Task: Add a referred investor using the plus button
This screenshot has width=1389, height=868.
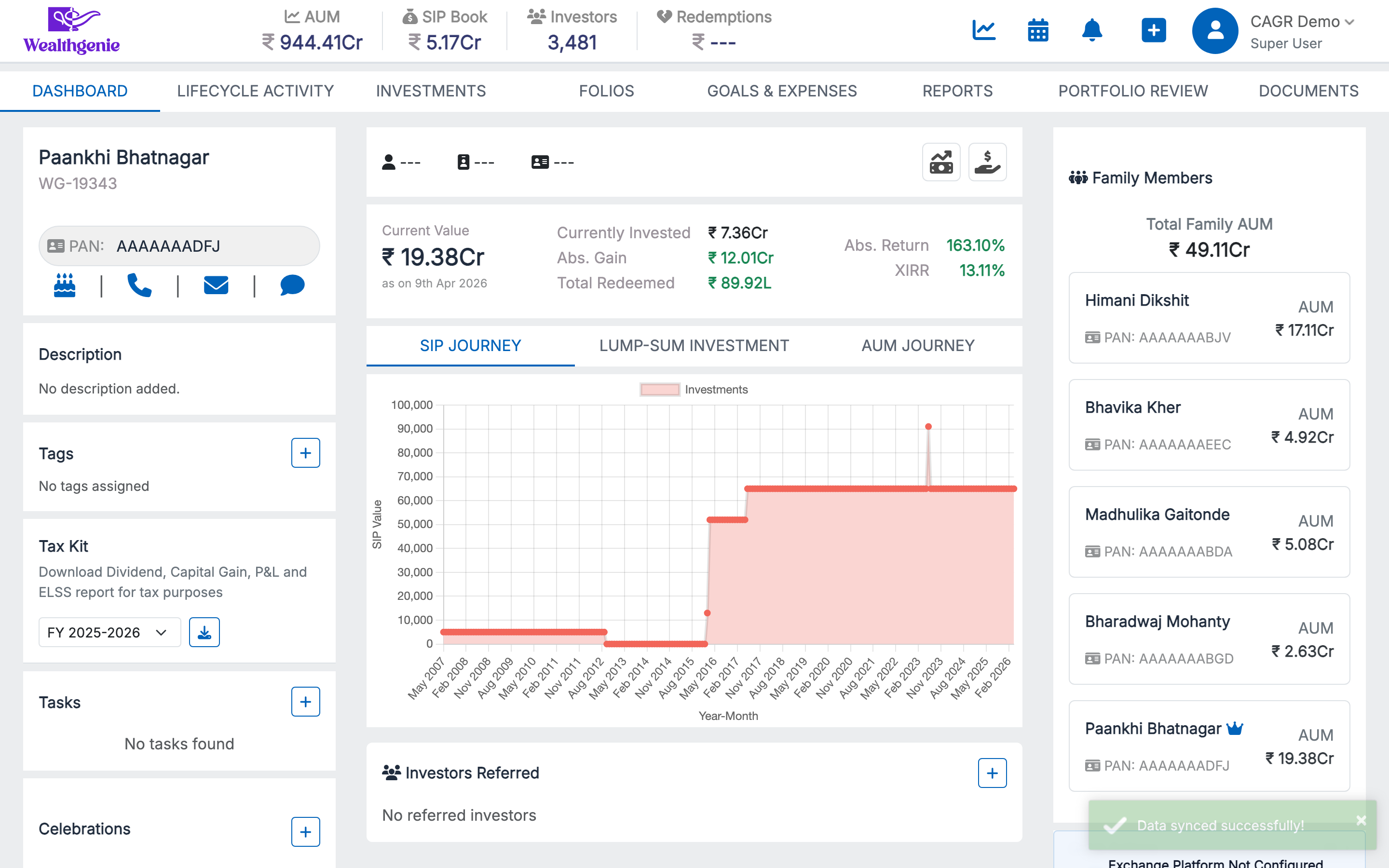Action: 993,773
